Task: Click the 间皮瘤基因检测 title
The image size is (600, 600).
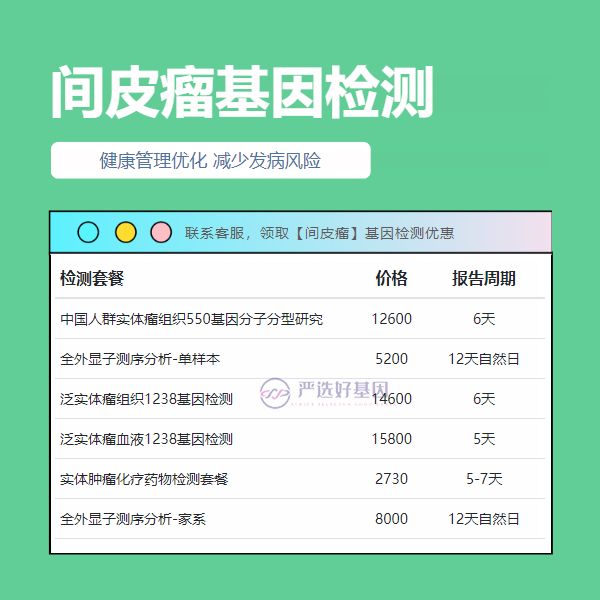Action: coord(241,95)
